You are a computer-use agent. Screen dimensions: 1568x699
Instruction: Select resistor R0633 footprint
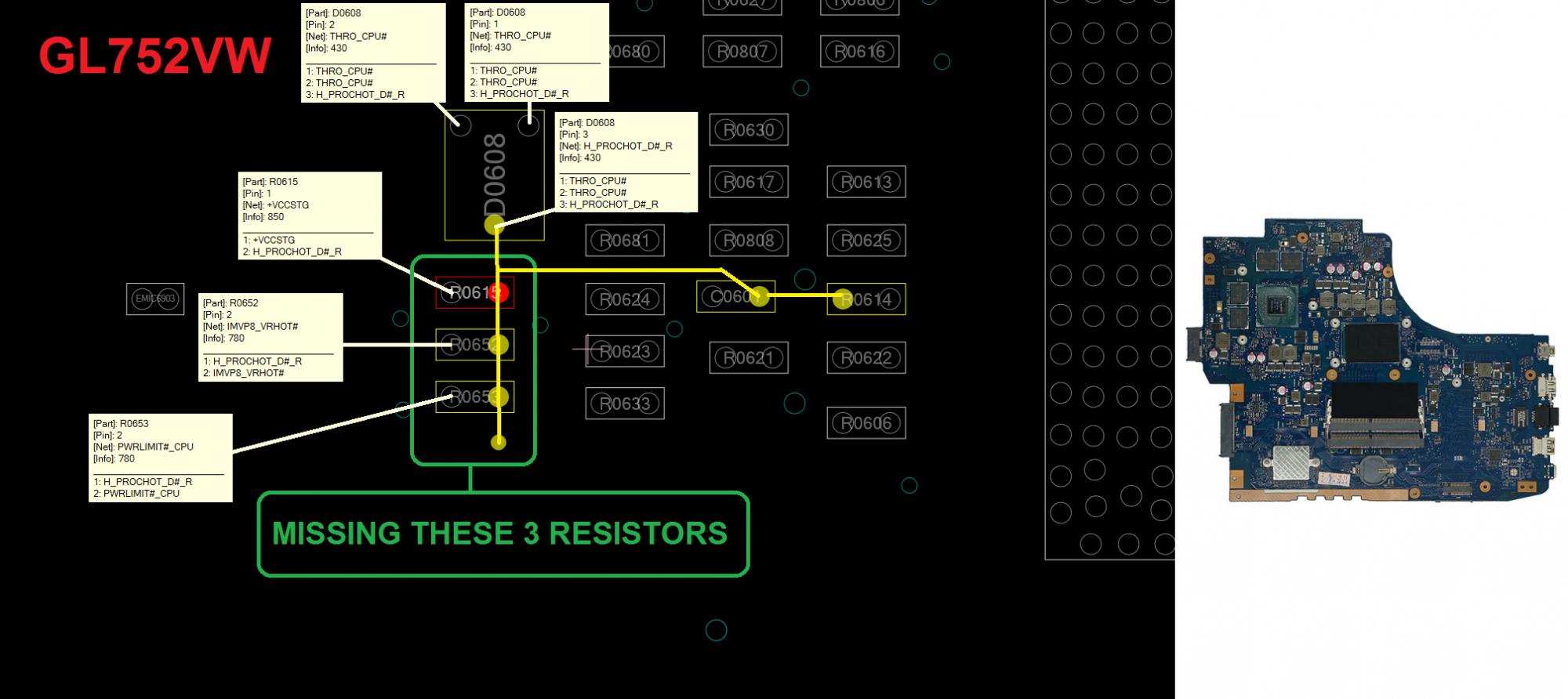coord(625,404)
